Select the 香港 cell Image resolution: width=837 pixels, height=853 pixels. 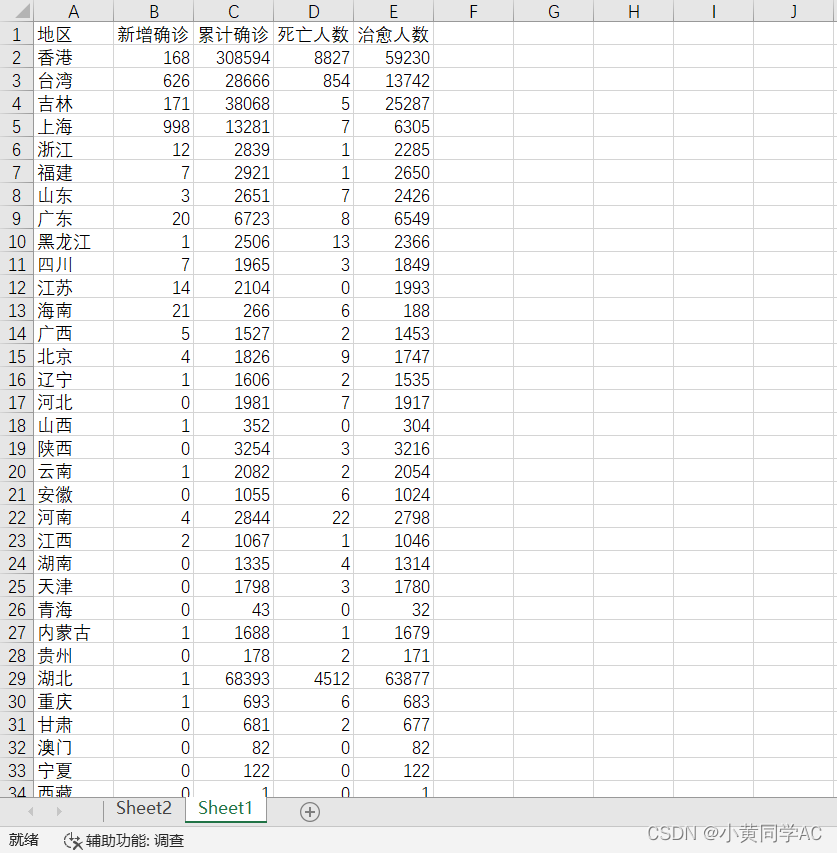73,57
